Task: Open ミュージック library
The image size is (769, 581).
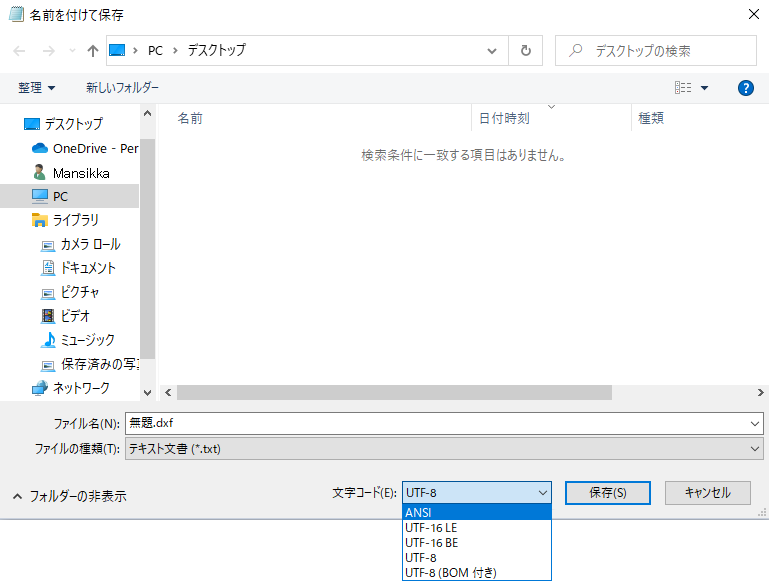Action: pyautogui.click(x=78, y=339)
